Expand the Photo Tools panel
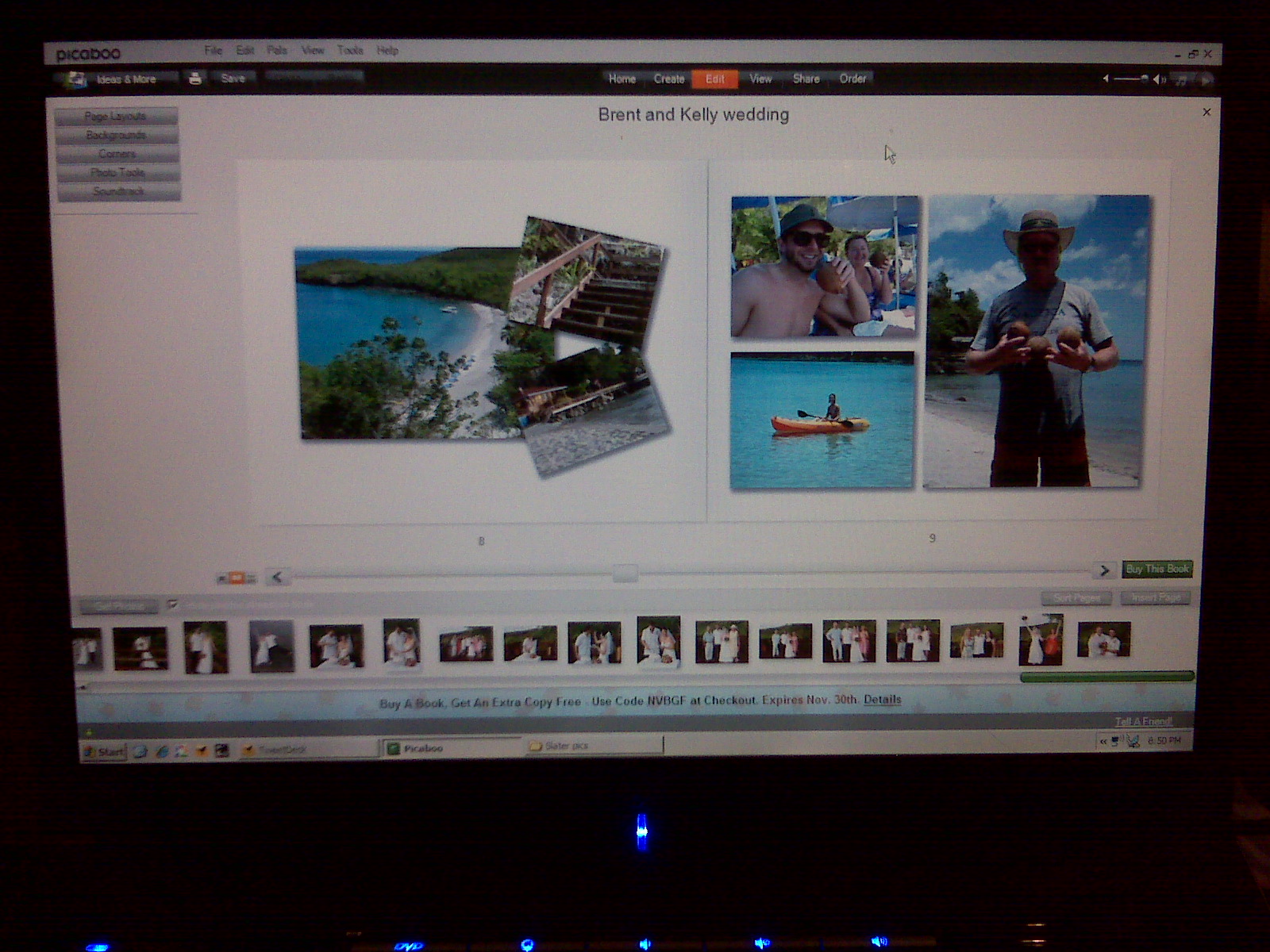This screenshot has width=1270, height=952. (x=117, y=173)
